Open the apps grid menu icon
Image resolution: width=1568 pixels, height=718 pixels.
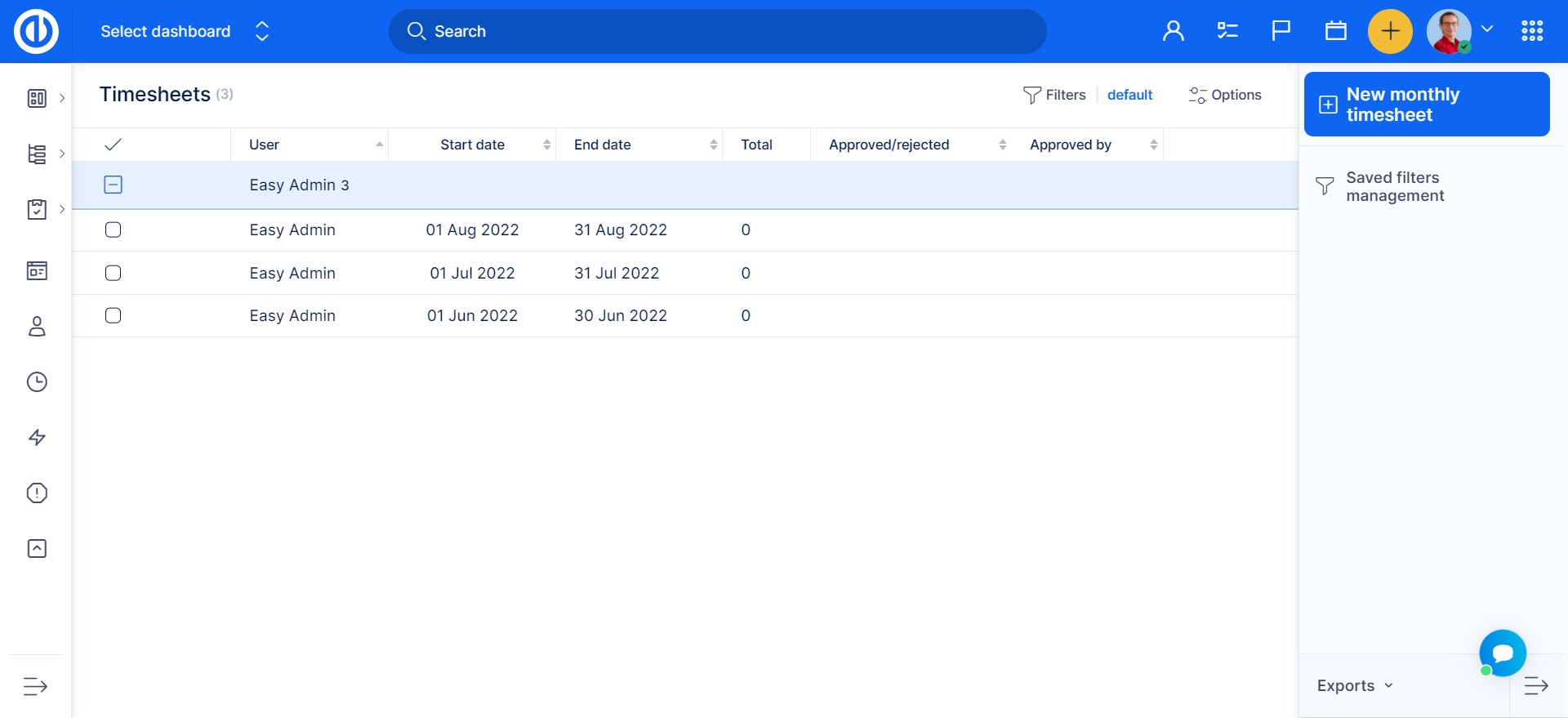(x=1532, y=31)
